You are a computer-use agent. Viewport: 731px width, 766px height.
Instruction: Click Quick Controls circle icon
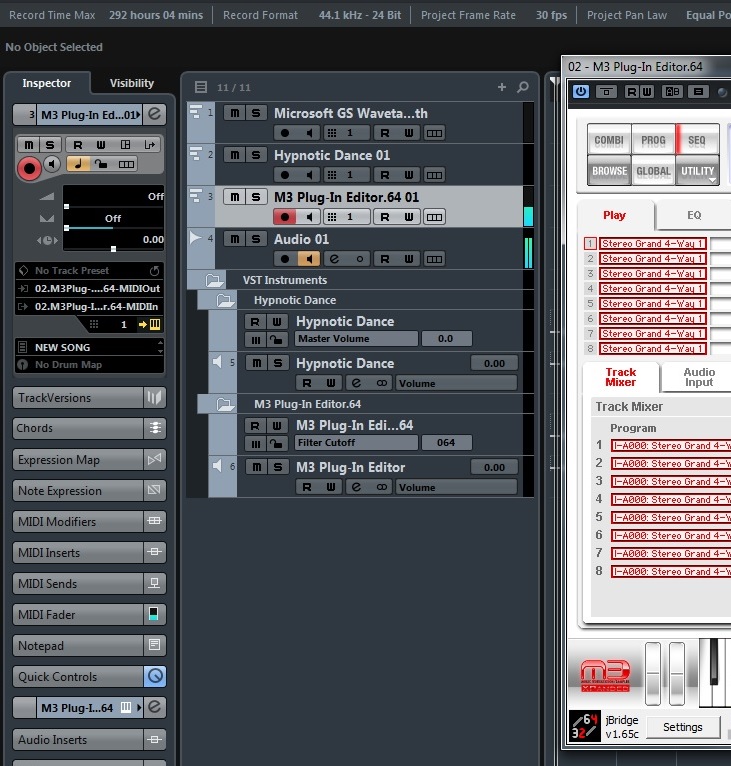point(155,676)
